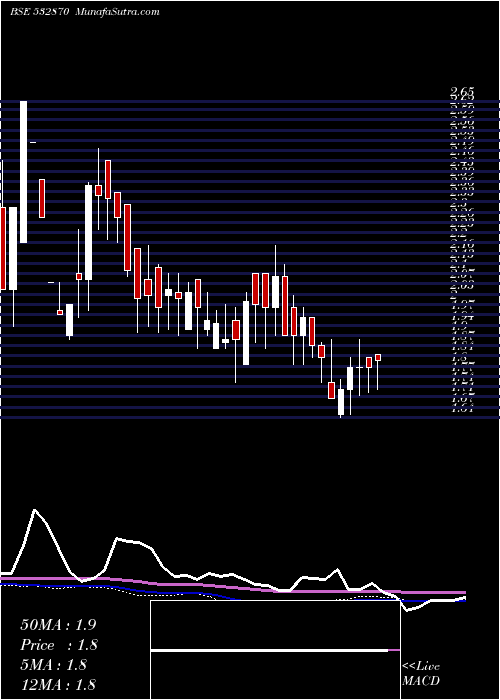Click the 'BSE 532870' ticker label

click(x=39, y=12)
